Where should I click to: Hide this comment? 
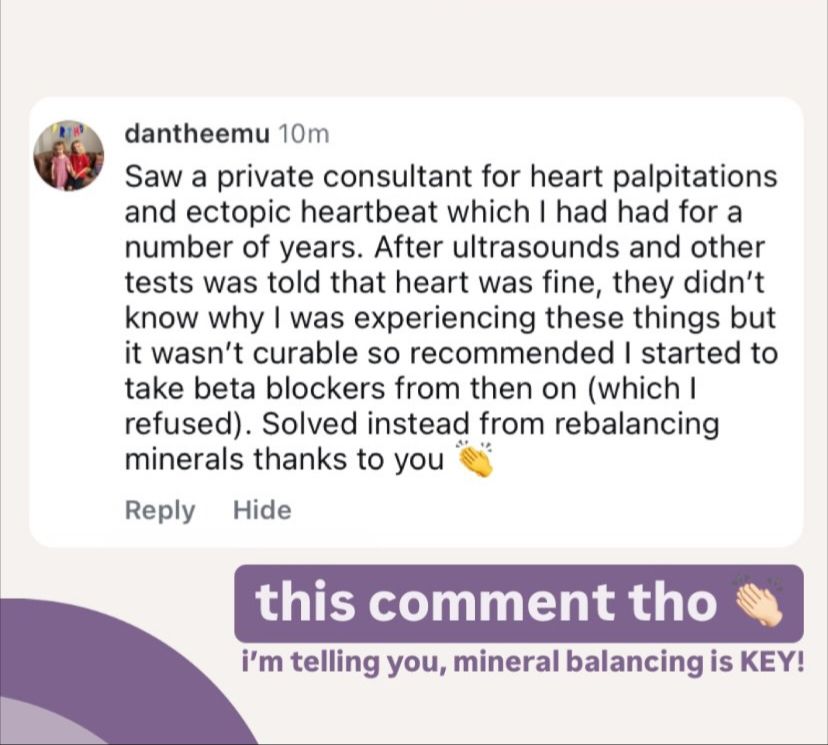click(262, 510)
